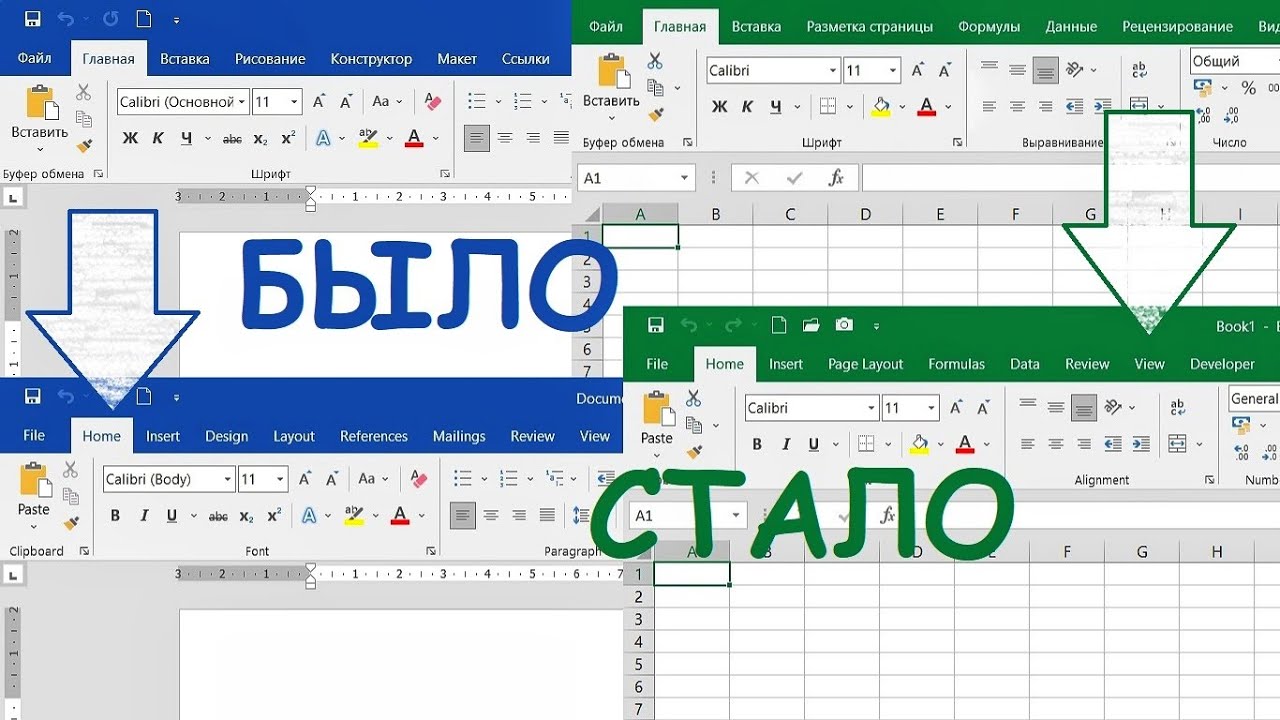The width and height of the screenshot is (1280, 720).
Task: Click bulleted list icon in Russian Word
Action: [477, 102]
